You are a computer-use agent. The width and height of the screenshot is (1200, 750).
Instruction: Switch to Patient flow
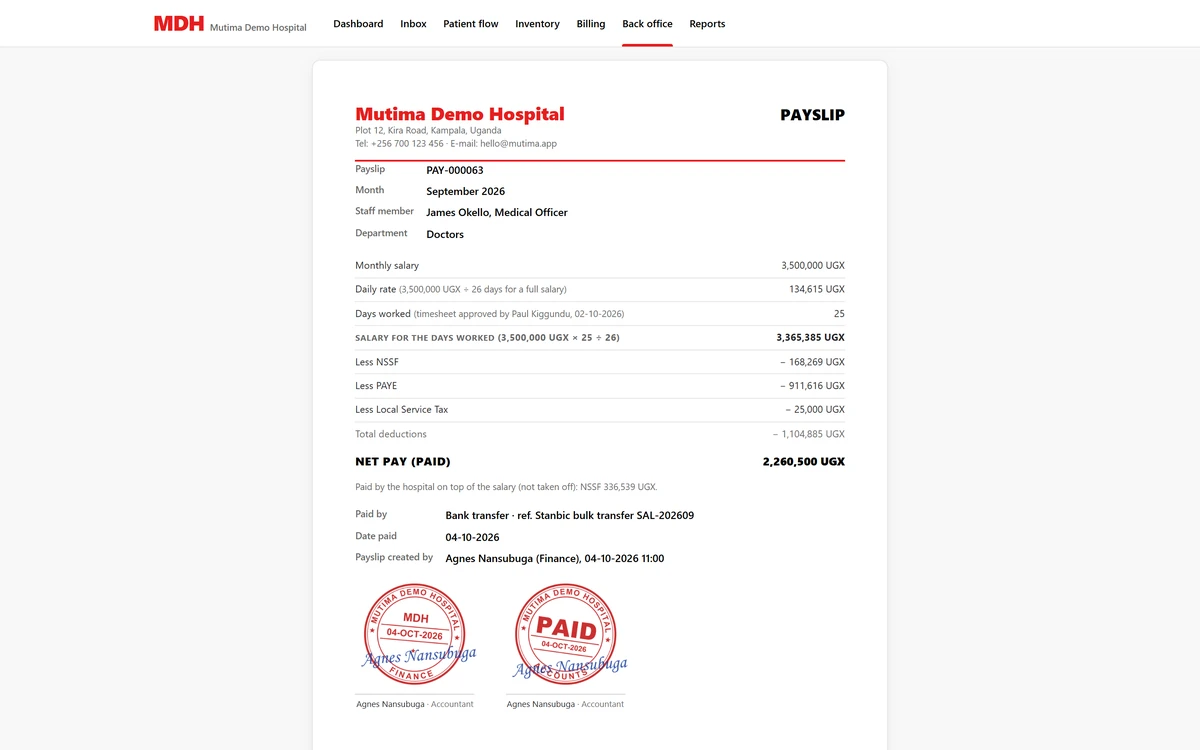[471, 24]
